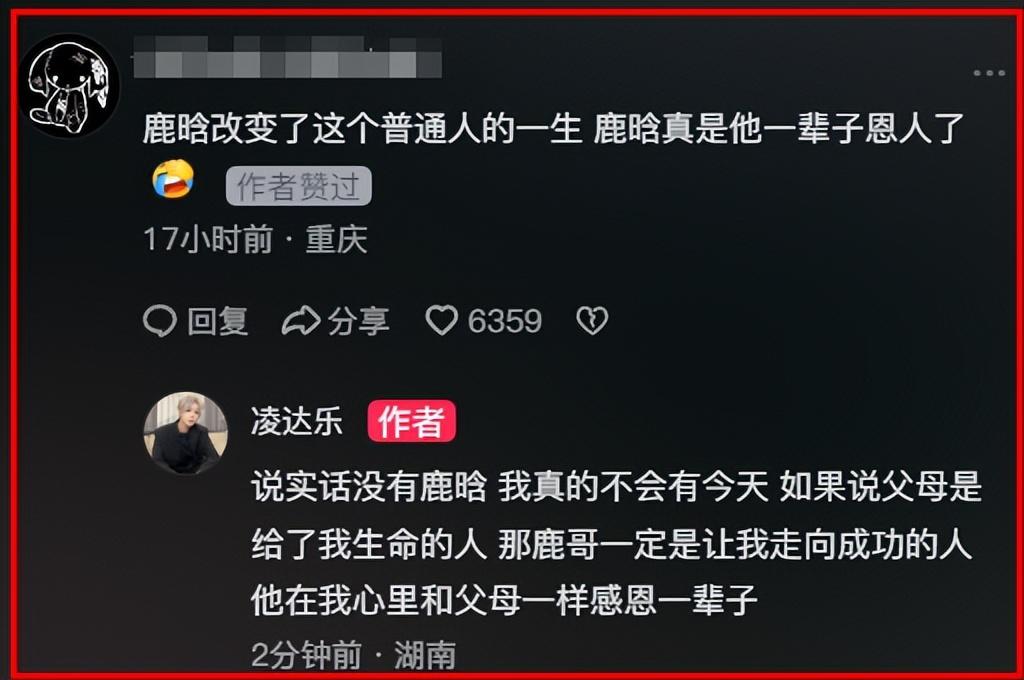The image size is (1024, 680).
Task: Select the top comment text about 鹿晗
Action: 553,128
